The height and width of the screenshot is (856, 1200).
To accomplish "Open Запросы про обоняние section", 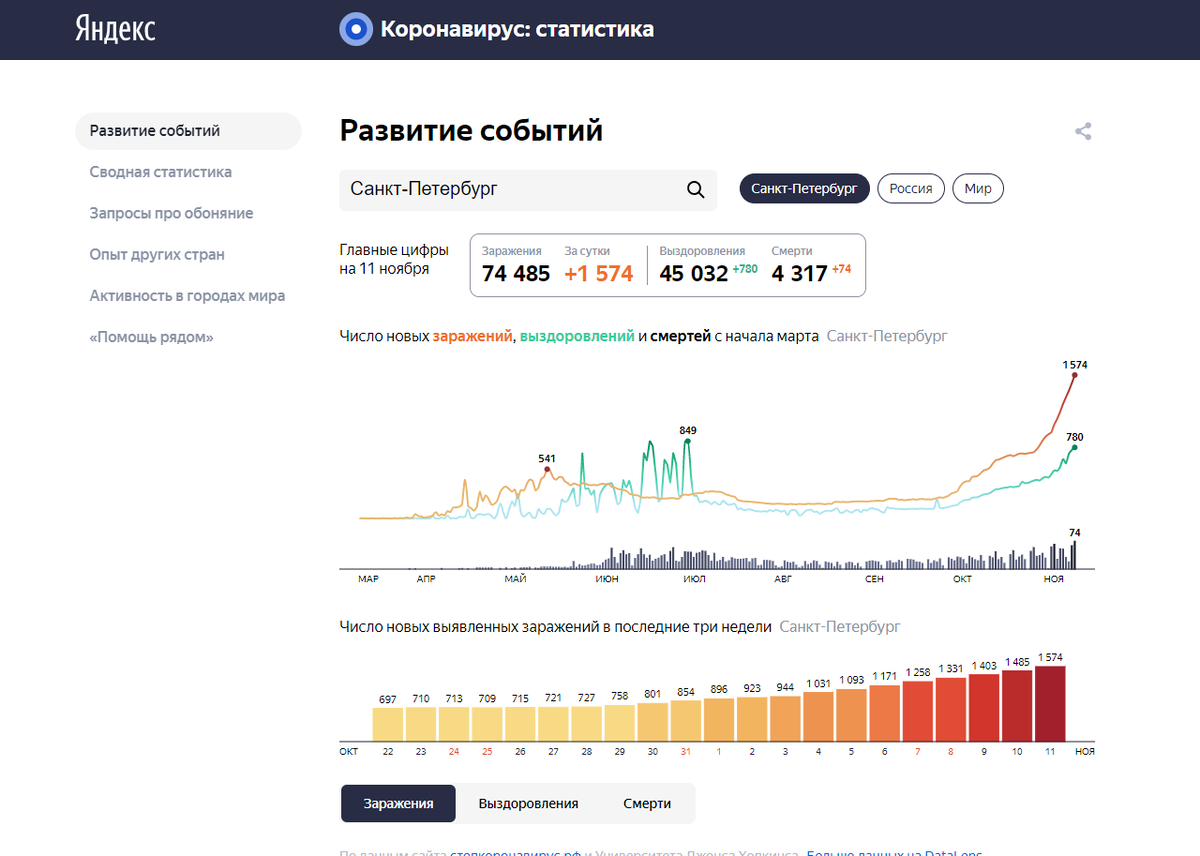I will pos(171,213).
